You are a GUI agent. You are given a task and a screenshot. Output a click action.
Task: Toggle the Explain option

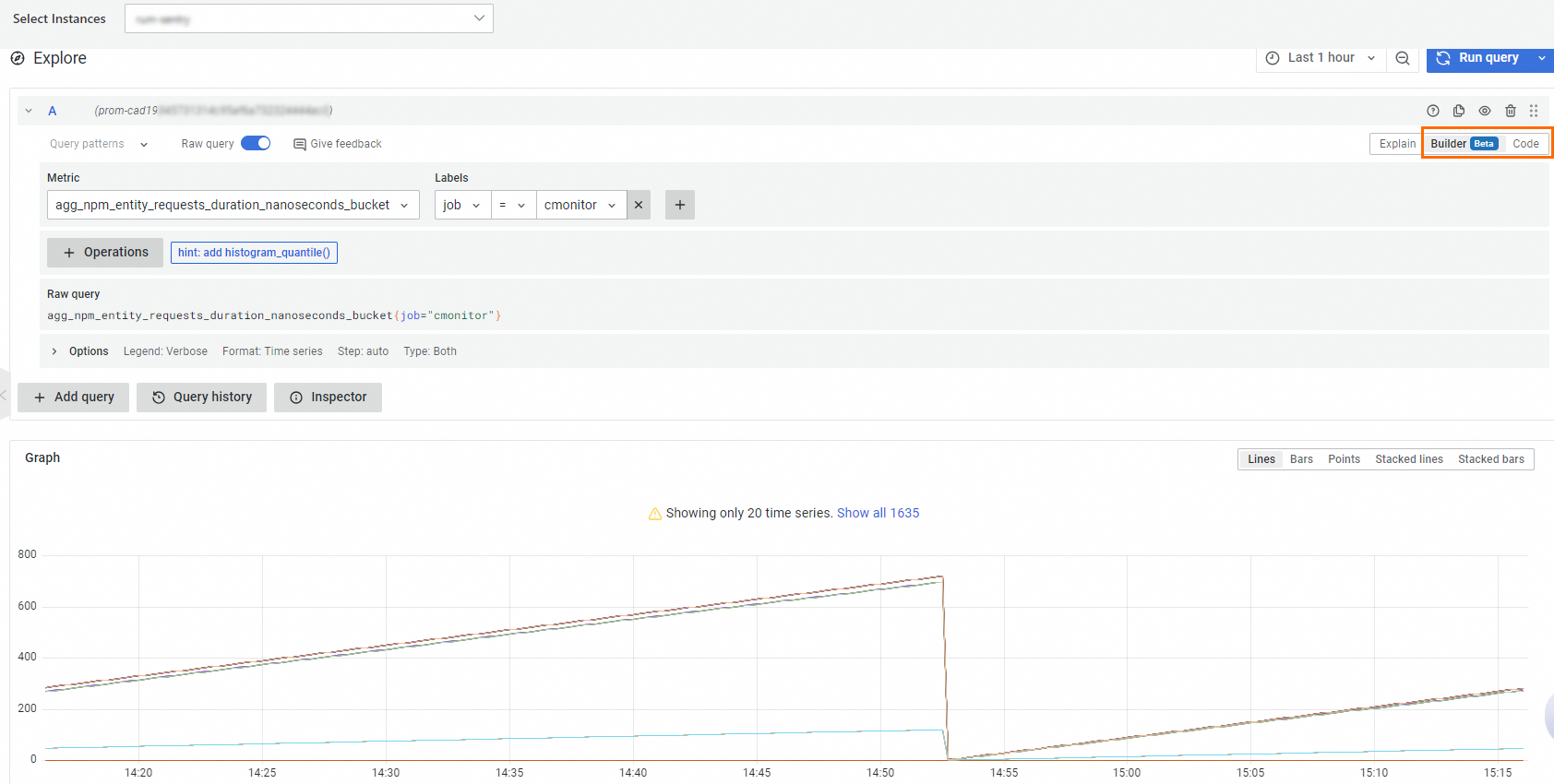1397,144
